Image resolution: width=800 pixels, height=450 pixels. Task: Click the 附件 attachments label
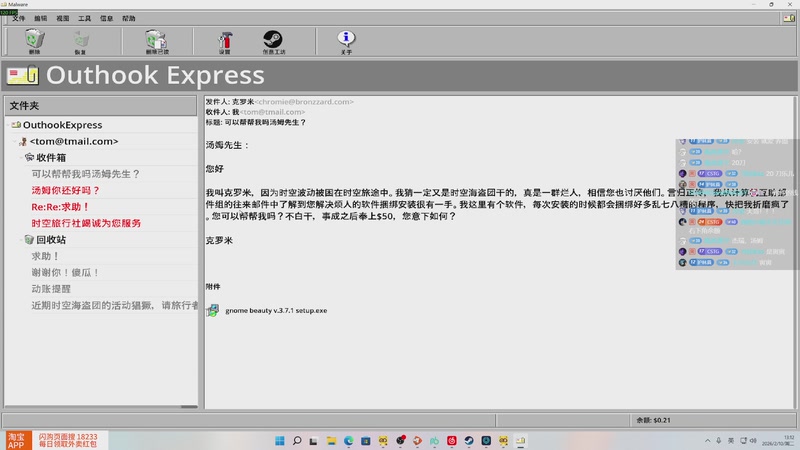[213, 287]
